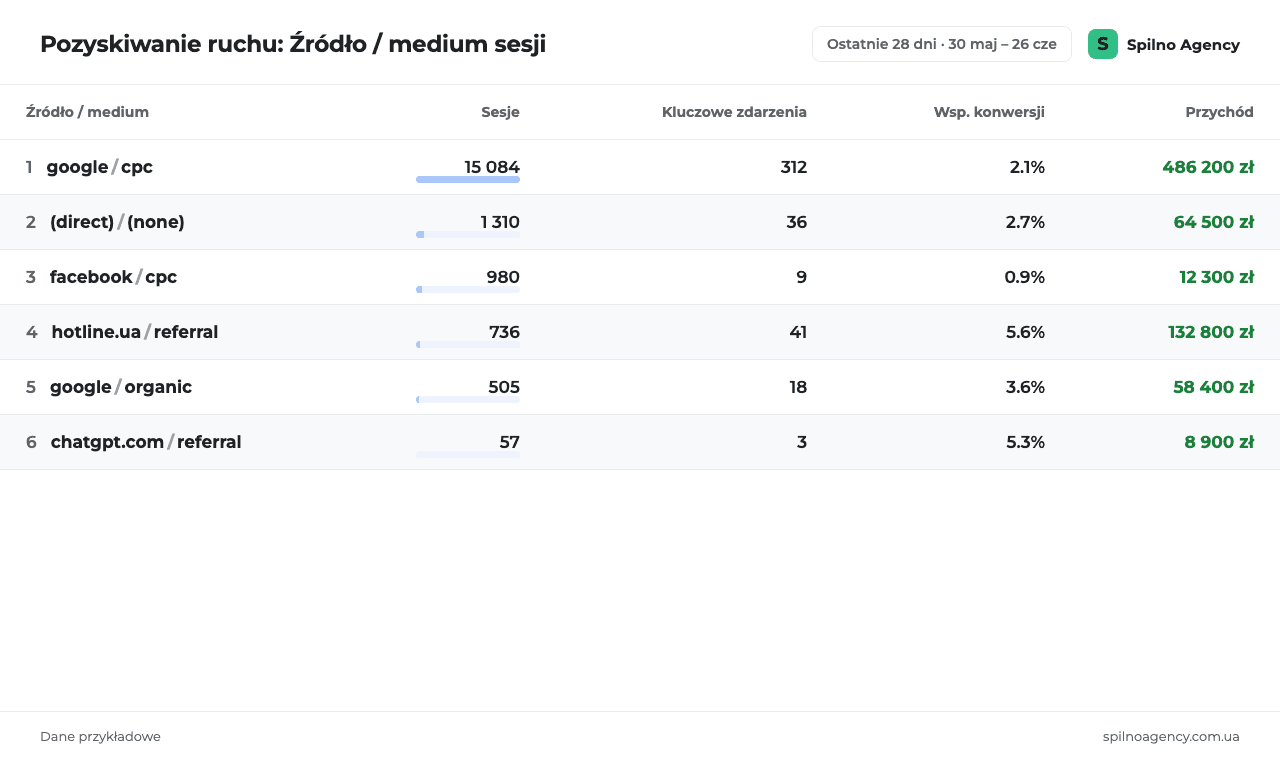Viewport: 1280px width, 760px height.
Task: Sort by the Kluczowe zdarzenia column header
Action: tap(734, 112)
